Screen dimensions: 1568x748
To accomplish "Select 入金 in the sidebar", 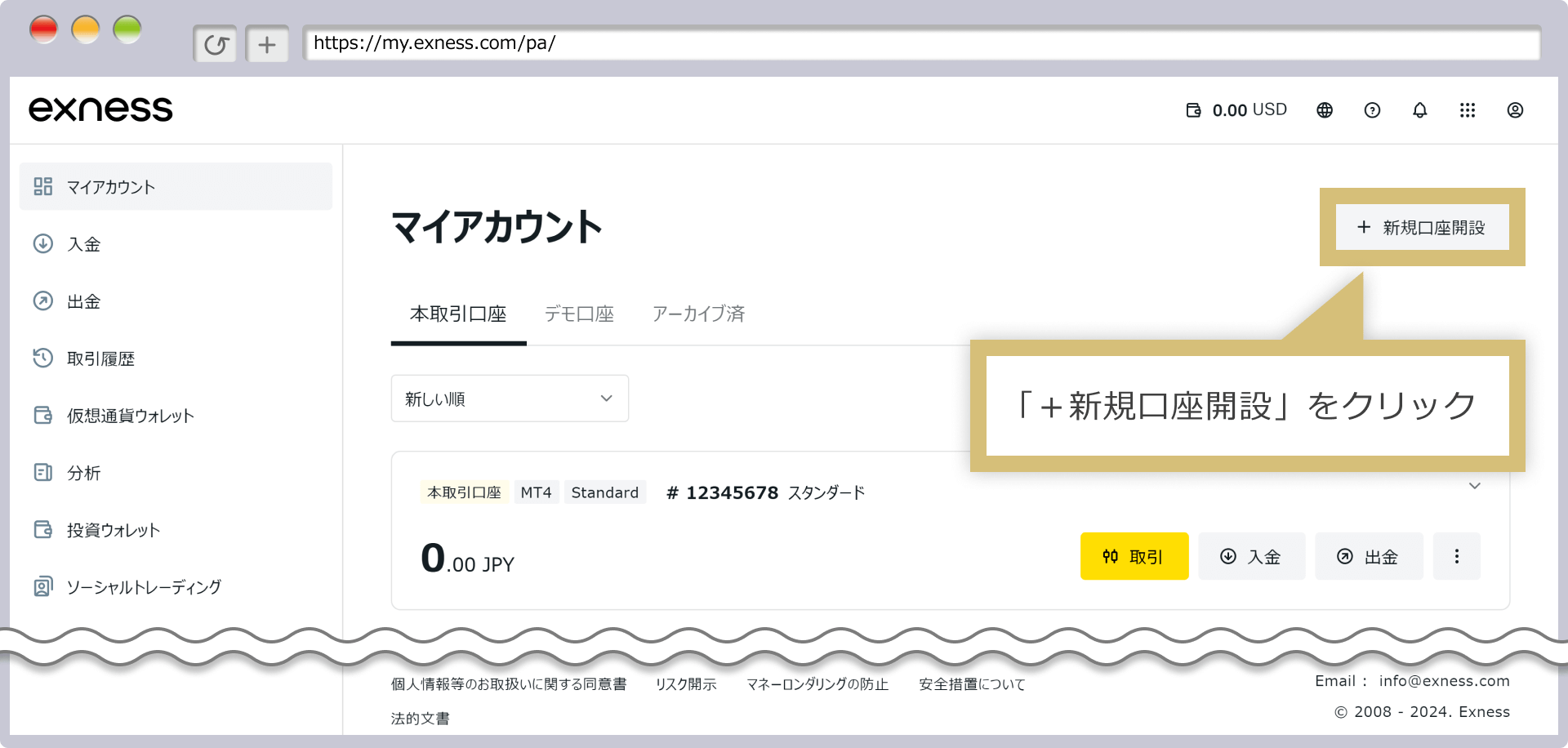I will click(x=176, y=243).
